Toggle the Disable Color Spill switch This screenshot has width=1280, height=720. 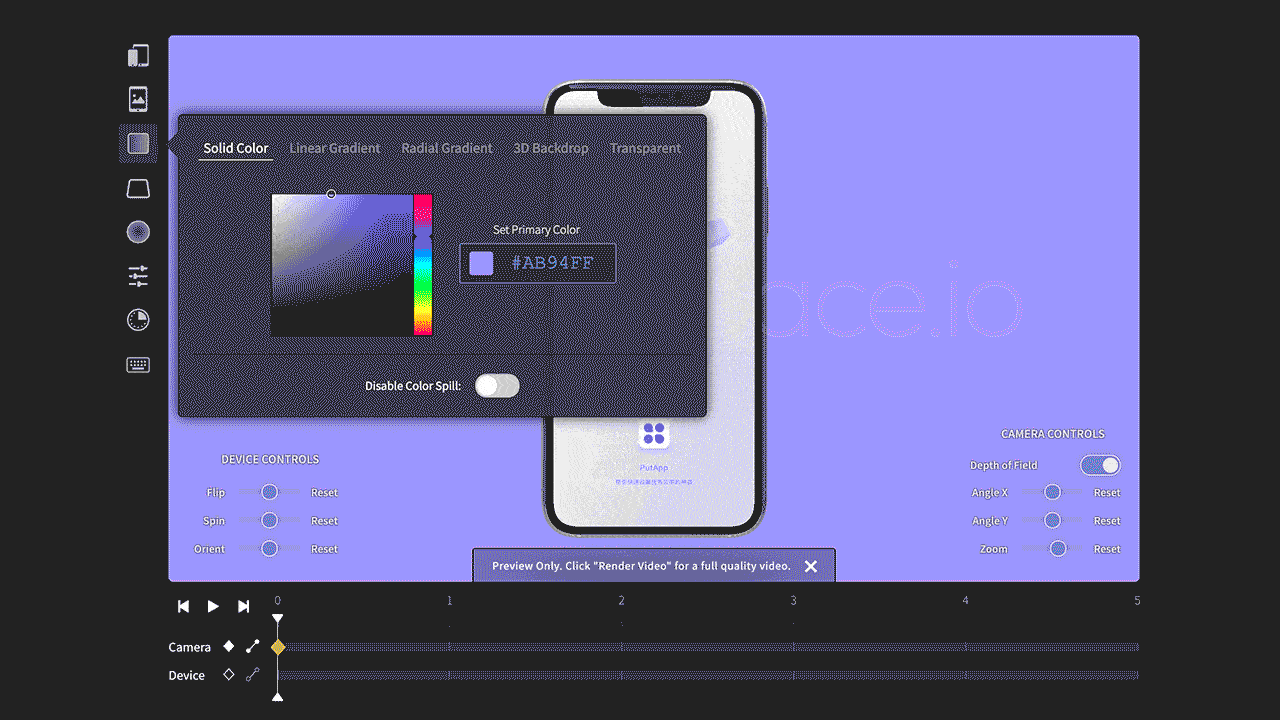point(497,386)
